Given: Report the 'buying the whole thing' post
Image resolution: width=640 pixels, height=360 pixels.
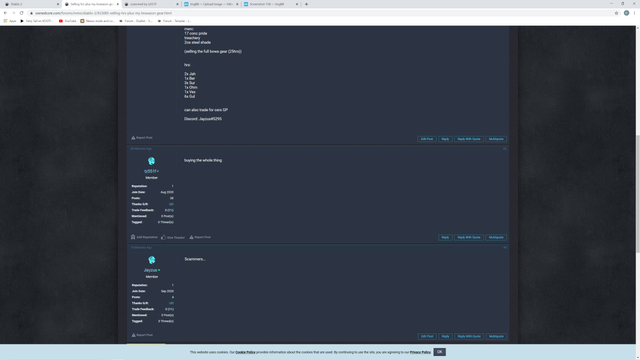Looking at the screenshot, I should 200,237.
